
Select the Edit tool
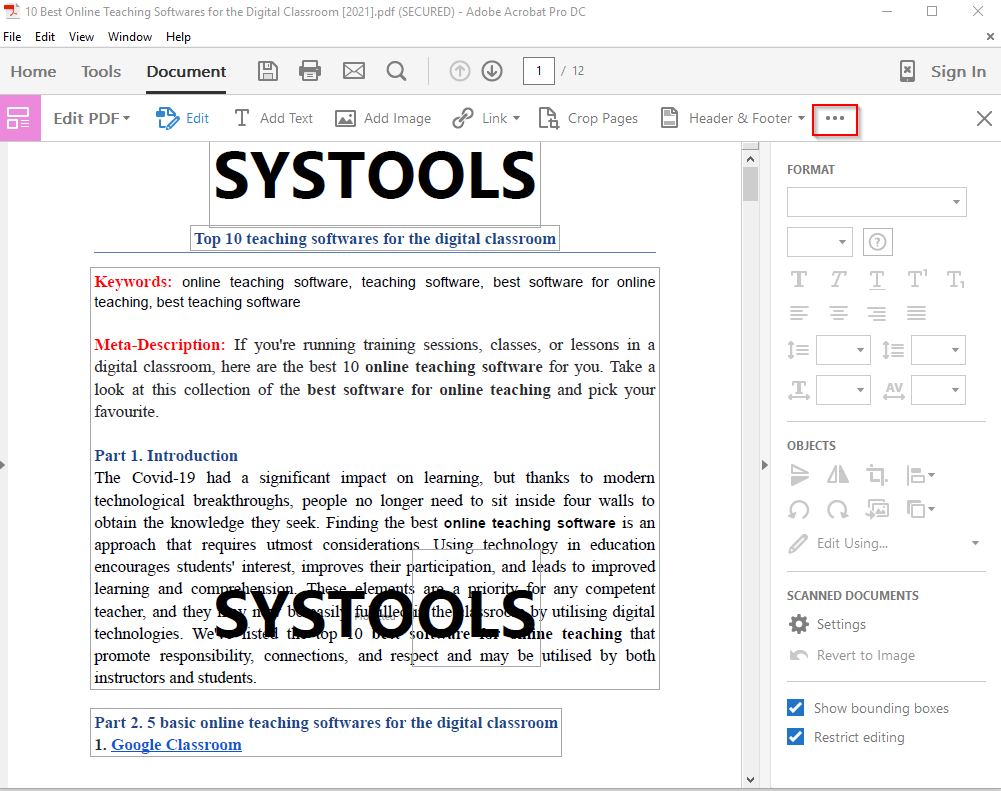183,118
